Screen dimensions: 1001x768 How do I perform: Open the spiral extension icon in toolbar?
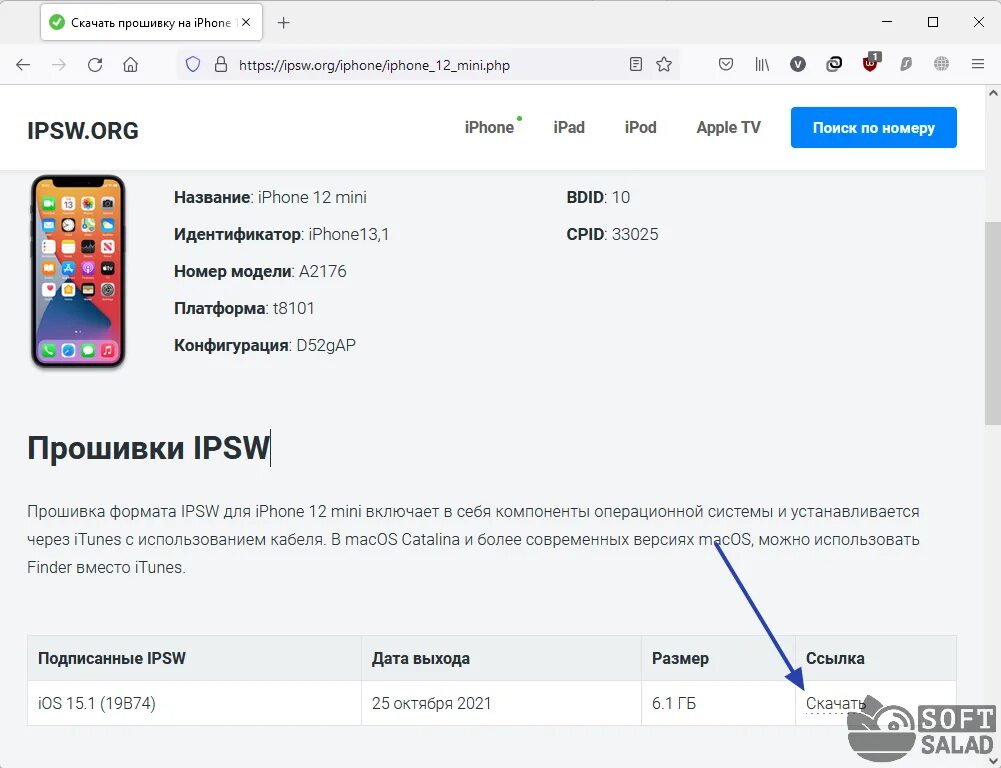point(834,64)
